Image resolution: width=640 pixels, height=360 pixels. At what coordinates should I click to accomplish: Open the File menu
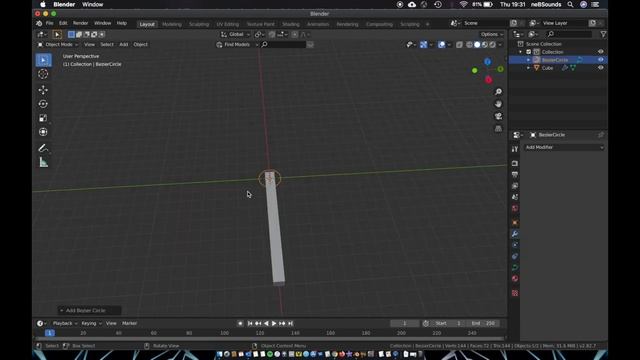point(49,23)
